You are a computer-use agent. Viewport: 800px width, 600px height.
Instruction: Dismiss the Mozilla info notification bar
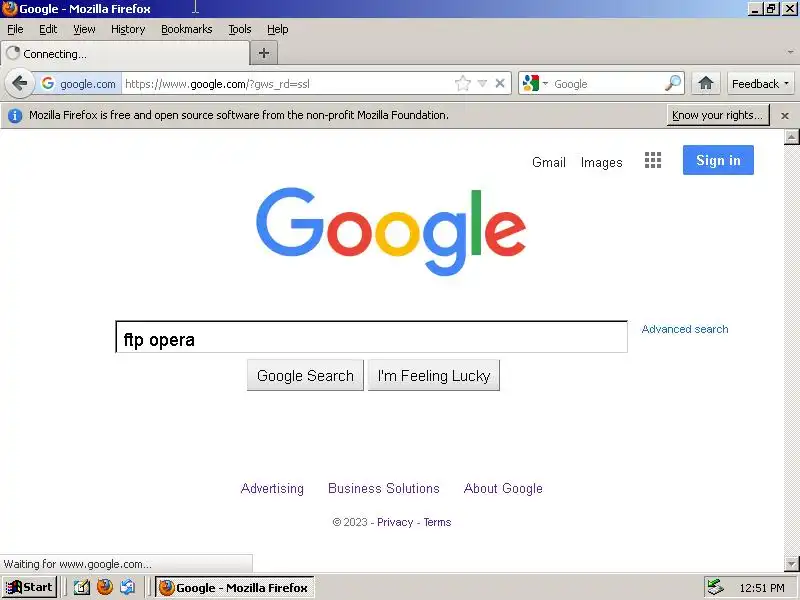point(785,116)
